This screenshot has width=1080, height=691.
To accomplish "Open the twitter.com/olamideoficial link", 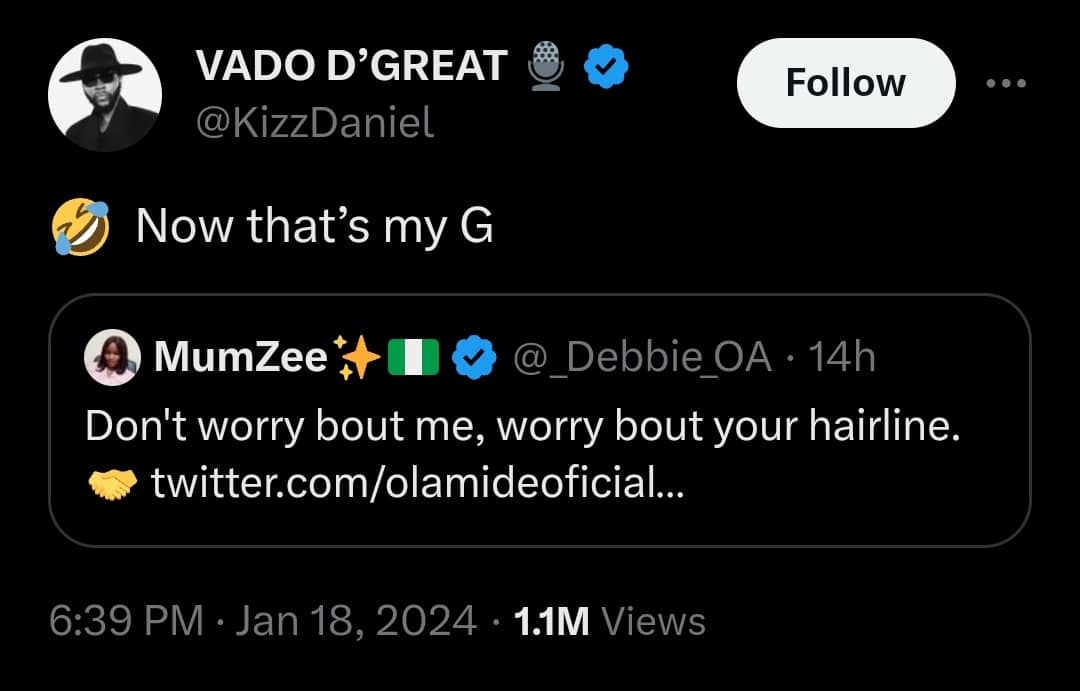I will click(417, 485).
